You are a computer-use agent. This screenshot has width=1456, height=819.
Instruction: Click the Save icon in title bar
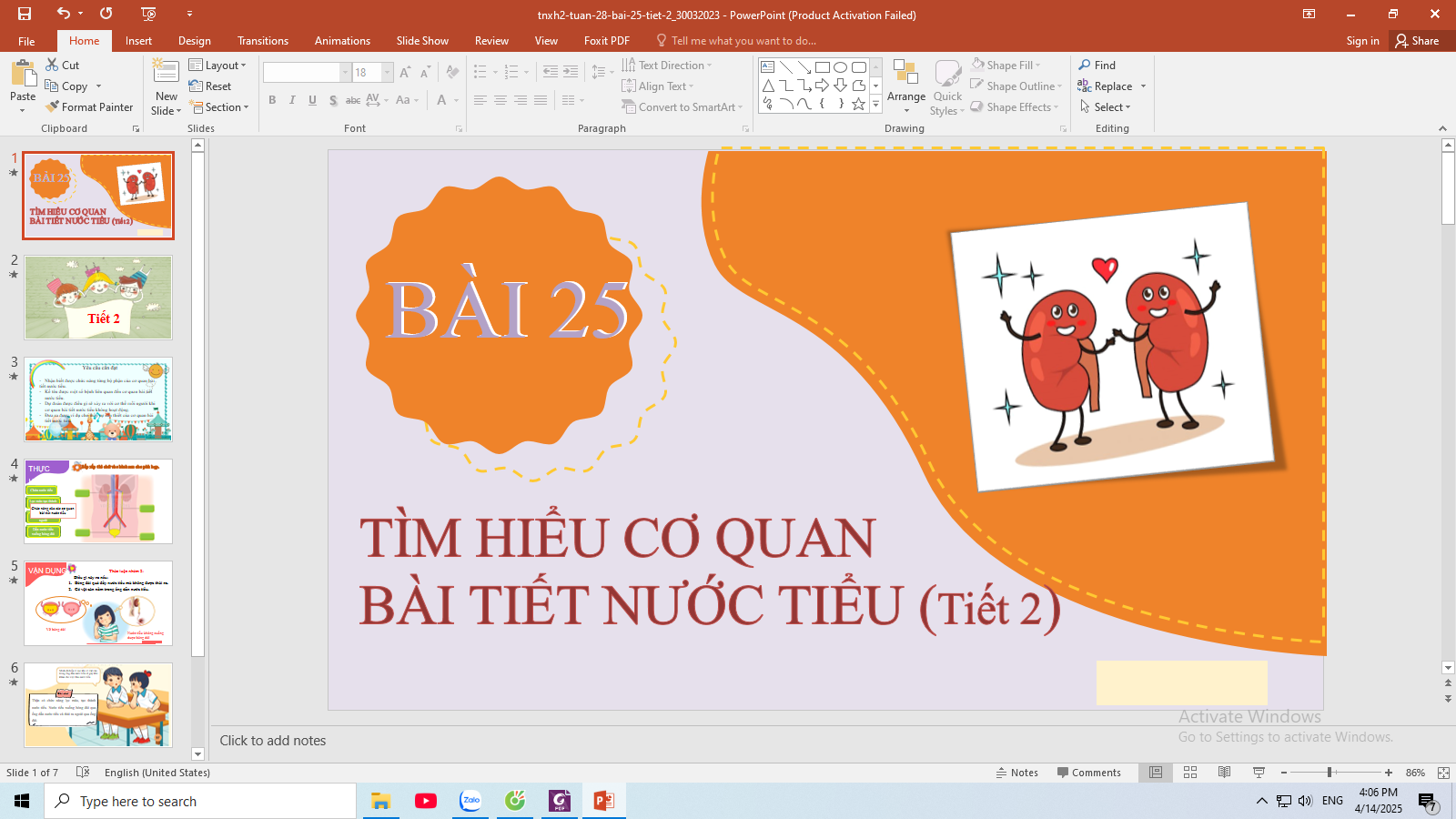click(25, 14)
